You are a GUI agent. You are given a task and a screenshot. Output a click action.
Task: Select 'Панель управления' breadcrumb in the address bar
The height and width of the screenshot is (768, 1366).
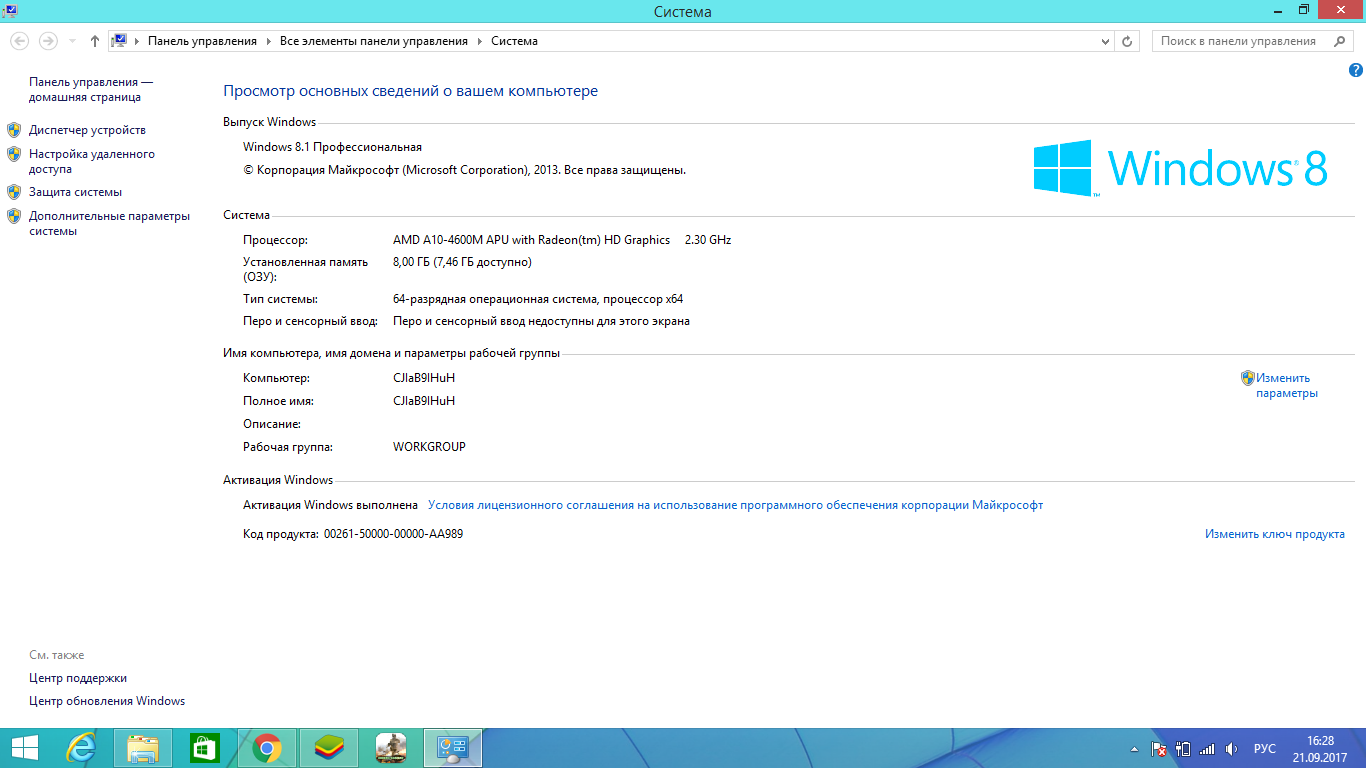coord(202,41)
